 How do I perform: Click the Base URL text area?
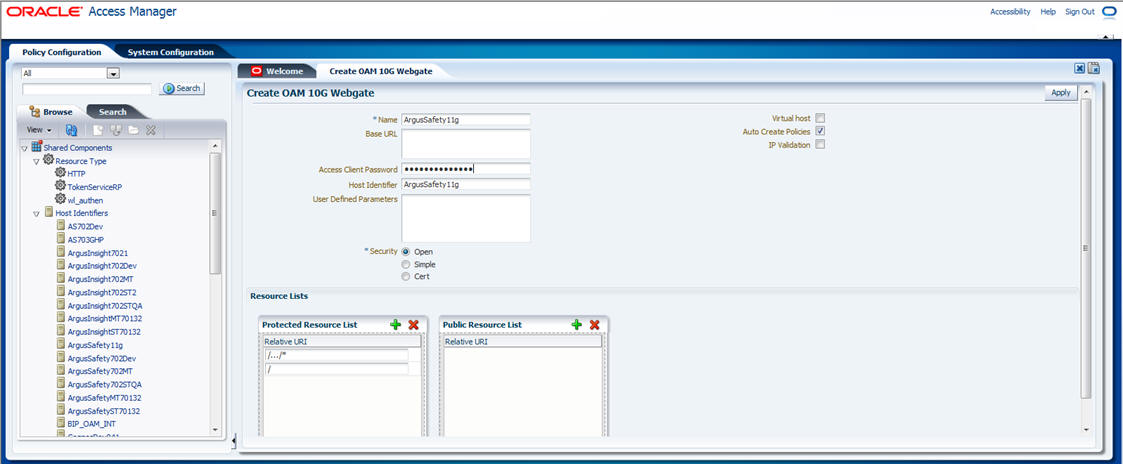(466, 144)
